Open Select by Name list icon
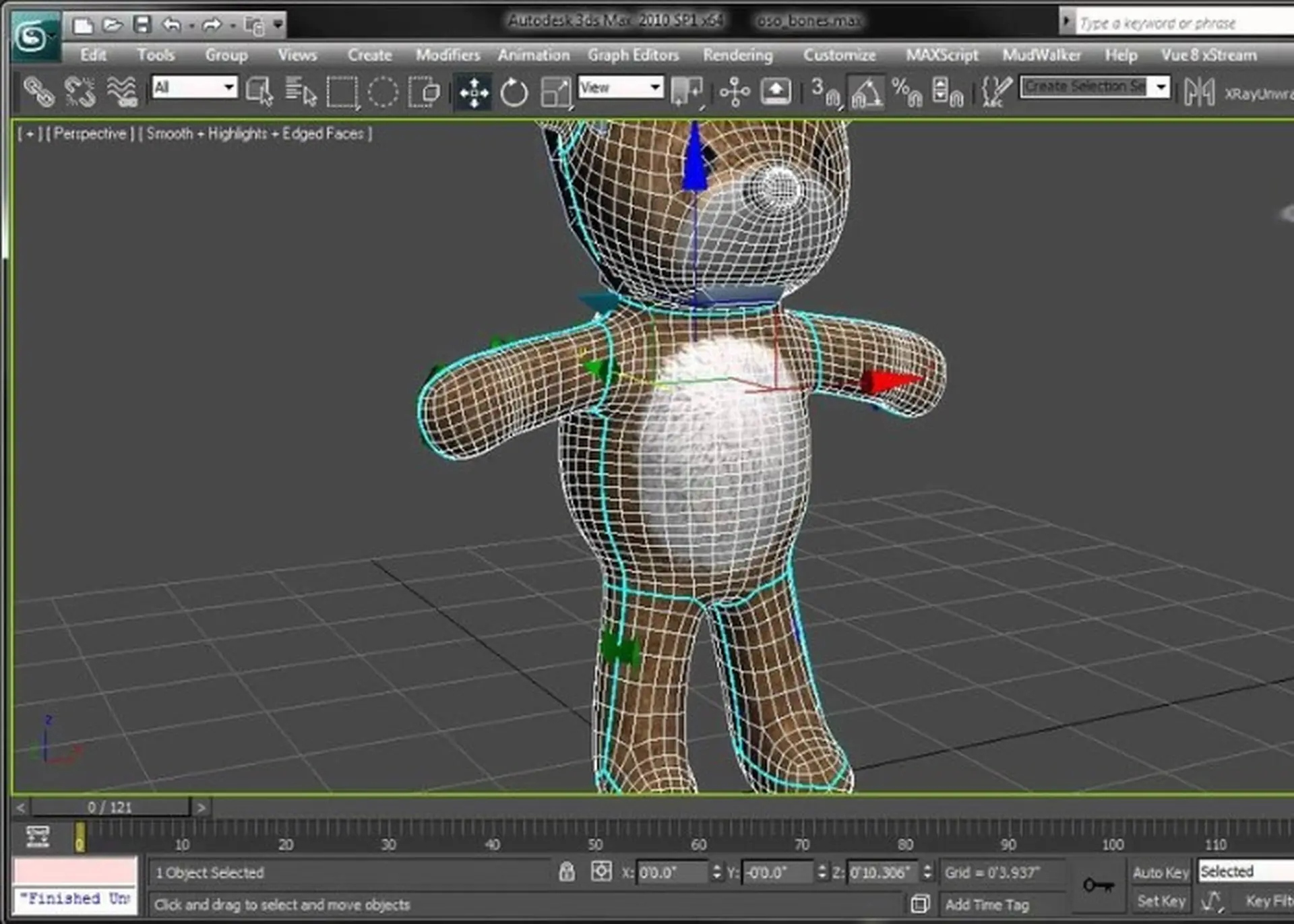Viewport: 1294px width, 924px height. coord(300,92)
